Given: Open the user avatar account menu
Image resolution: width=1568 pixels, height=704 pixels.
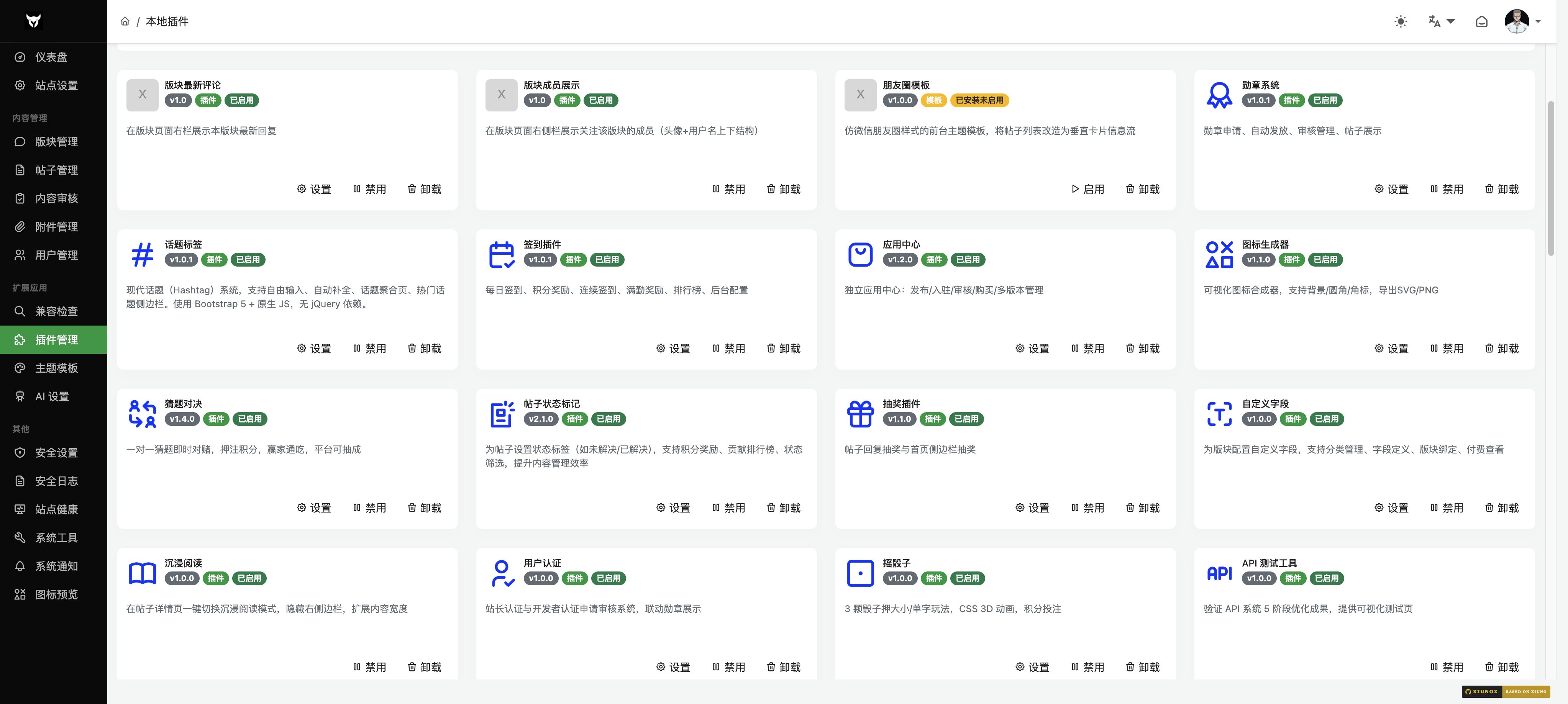Looking at the screenshot, I should click(1522, 21).
